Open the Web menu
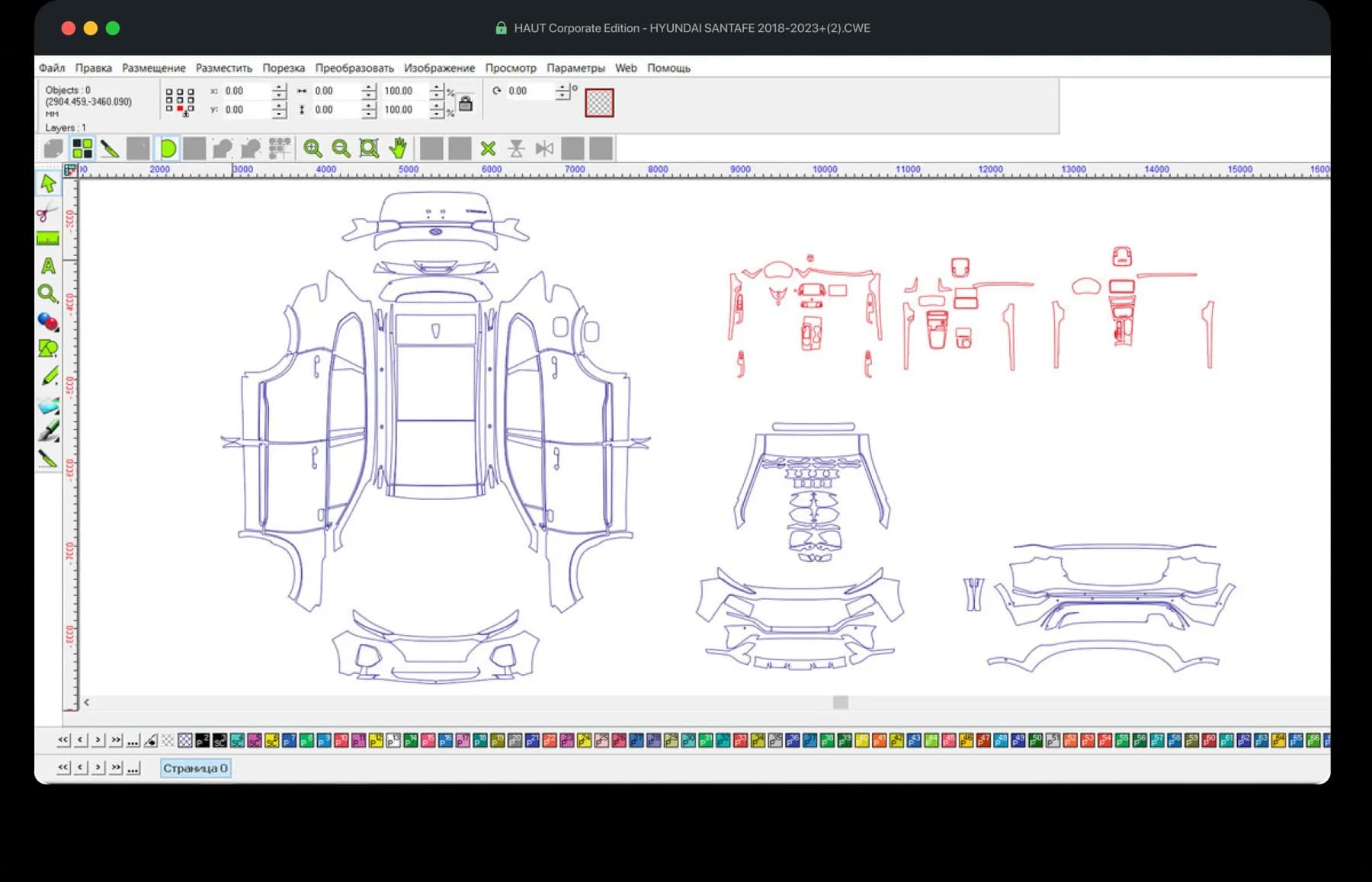1372x882 pixels. coord(626,68)
